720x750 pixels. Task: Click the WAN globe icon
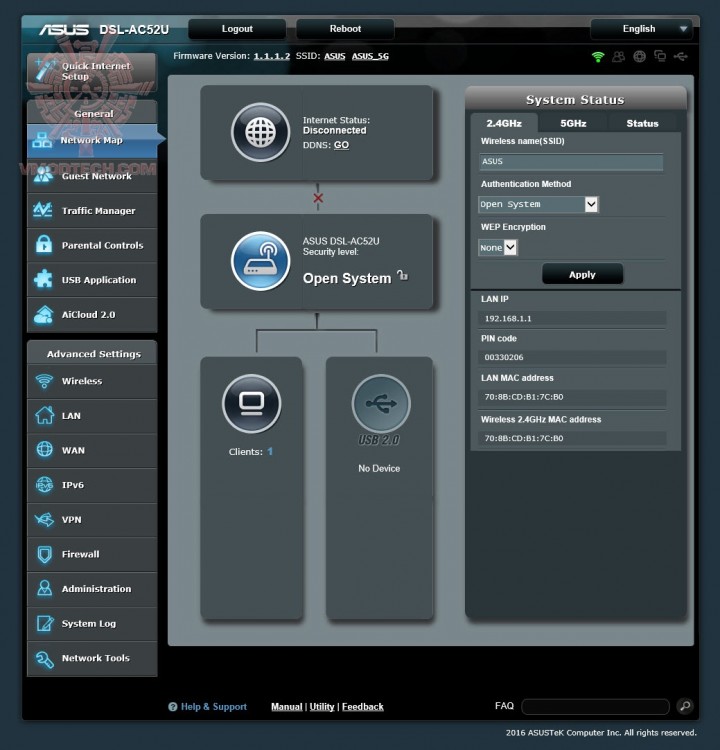44,450
